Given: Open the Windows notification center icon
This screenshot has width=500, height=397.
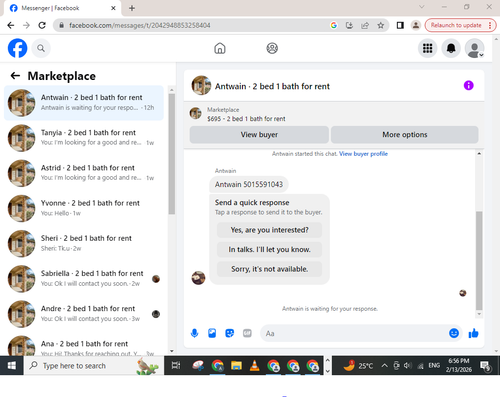Looking at the screenshot, I should 485,366.
